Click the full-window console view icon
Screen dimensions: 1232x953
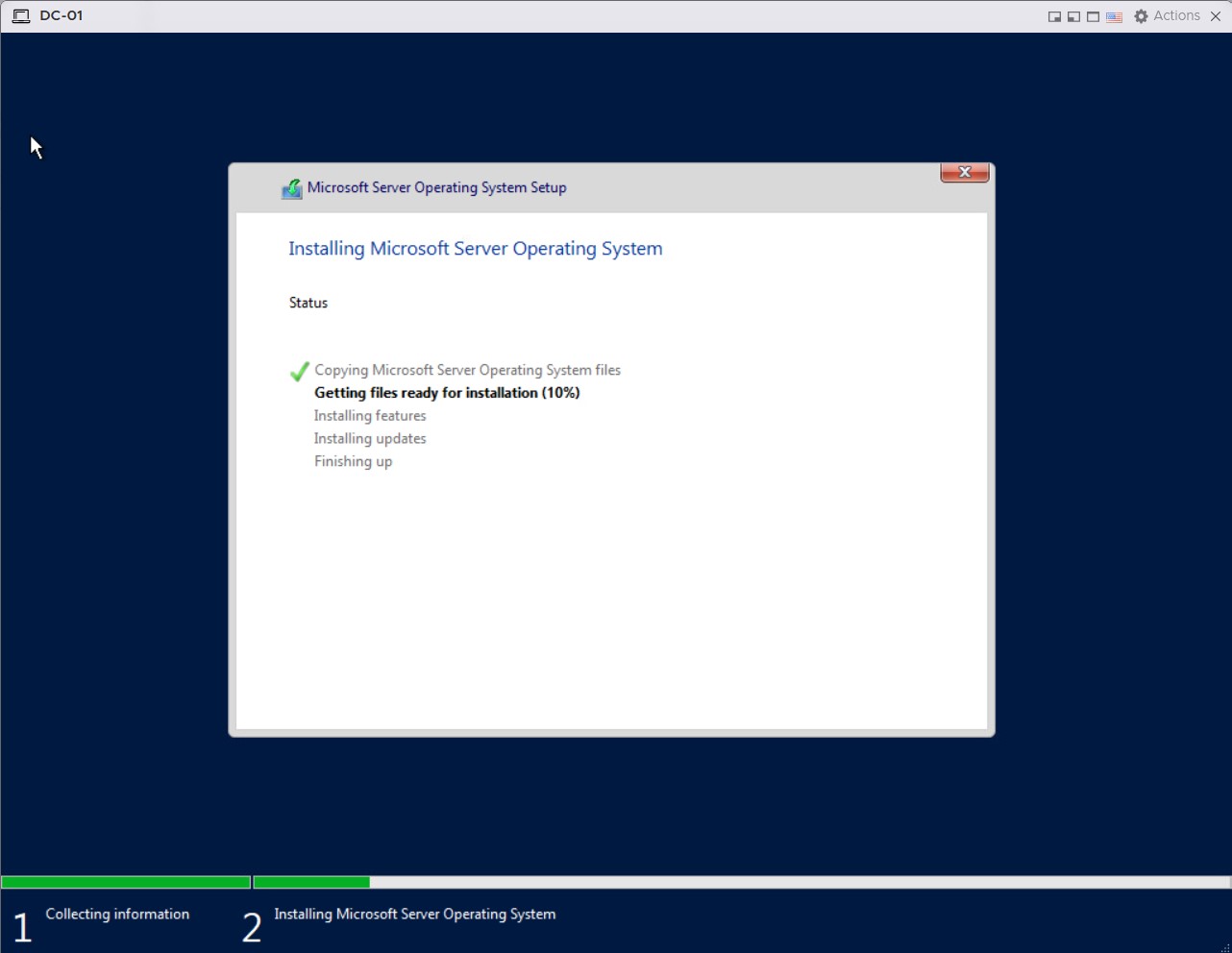(1093, 16)
